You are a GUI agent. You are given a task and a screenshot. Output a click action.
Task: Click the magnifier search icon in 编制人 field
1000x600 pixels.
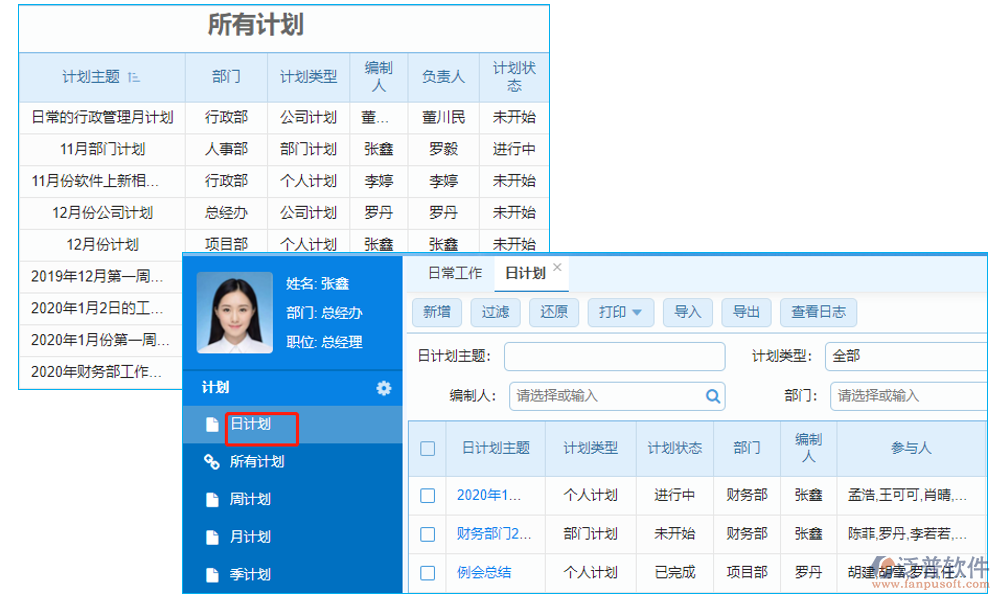coord(712,396)
